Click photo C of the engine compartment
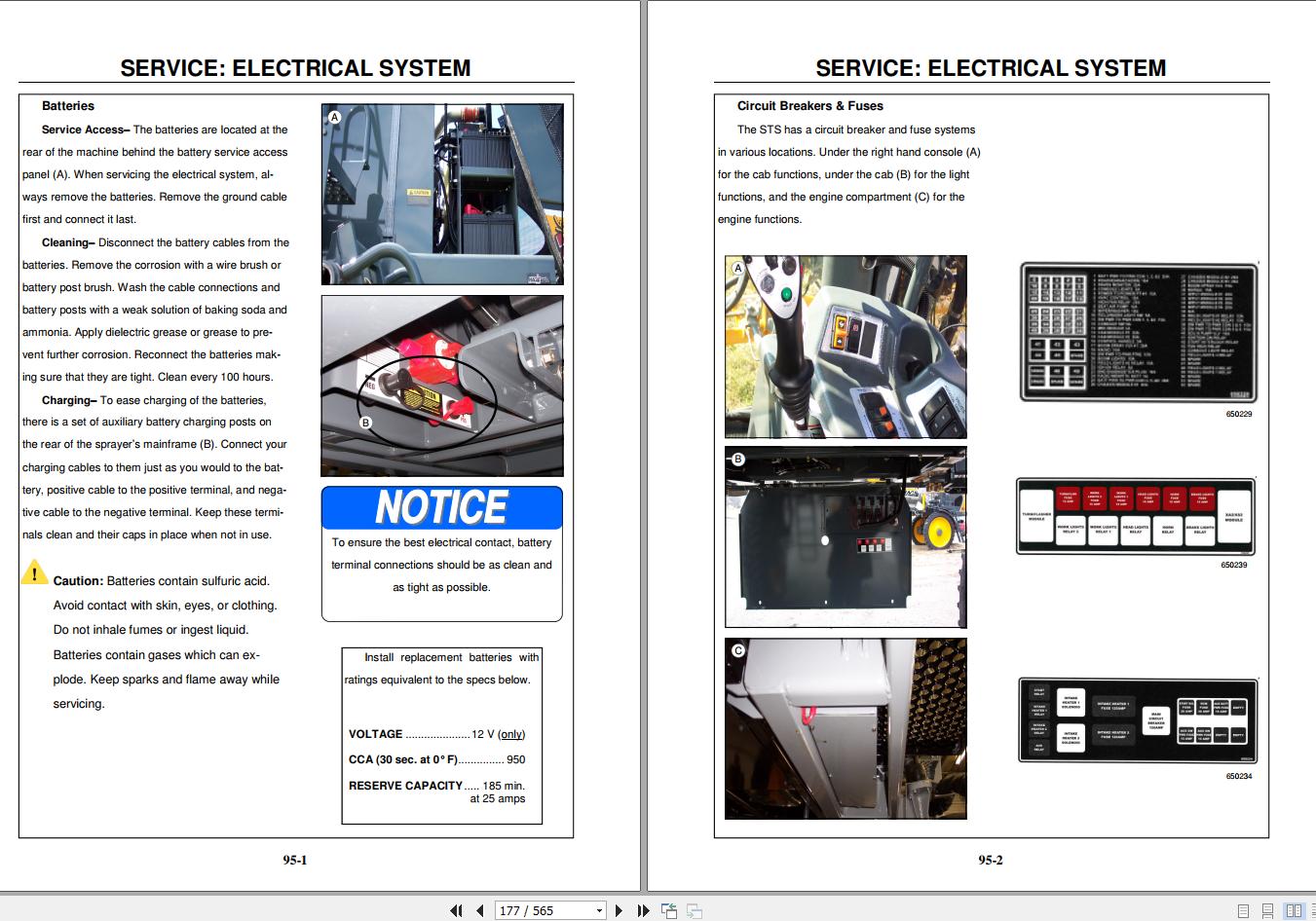Image resolution: width=1316 pixels, height=921 pixels. click(846, 728)
